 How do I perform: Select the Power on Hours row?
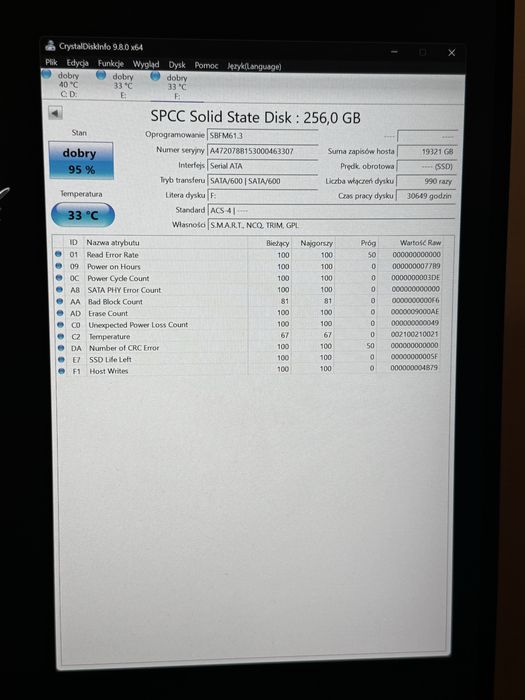click(248, 266)
